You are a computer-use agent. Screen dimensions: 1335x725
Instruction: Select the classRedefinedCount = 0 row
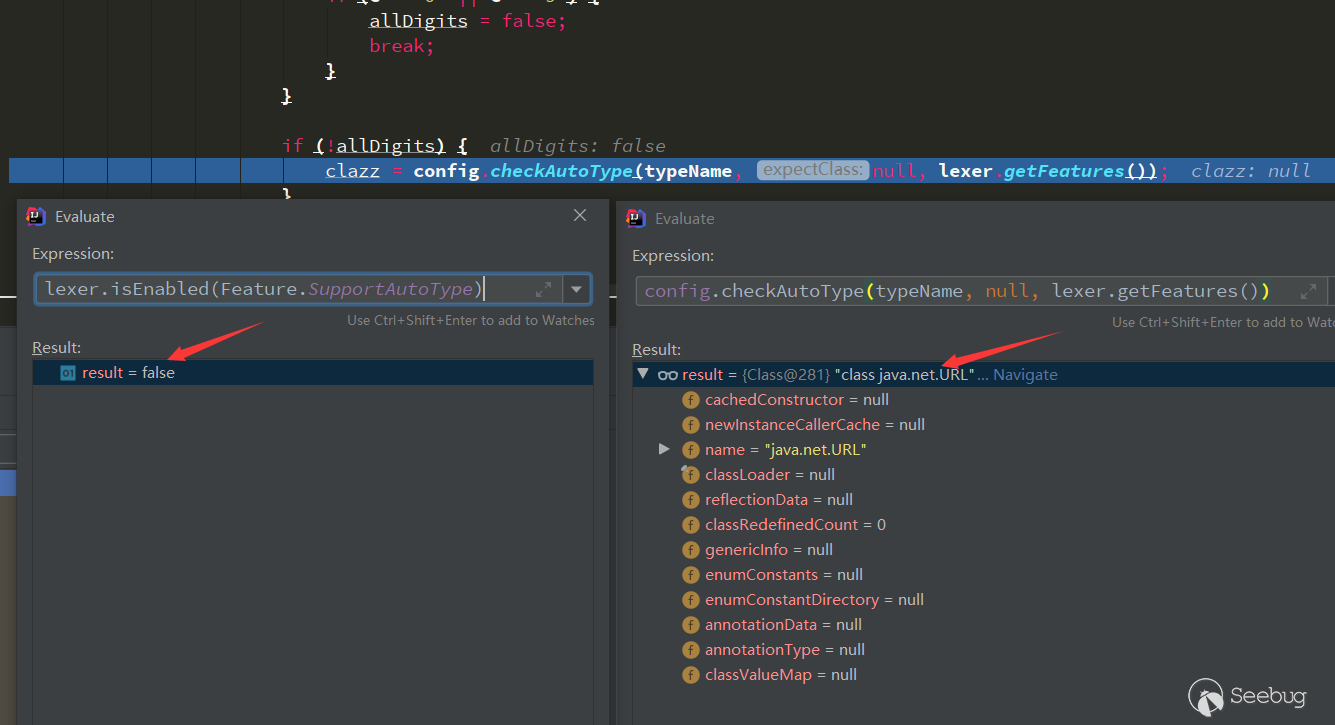coord(795,525)
